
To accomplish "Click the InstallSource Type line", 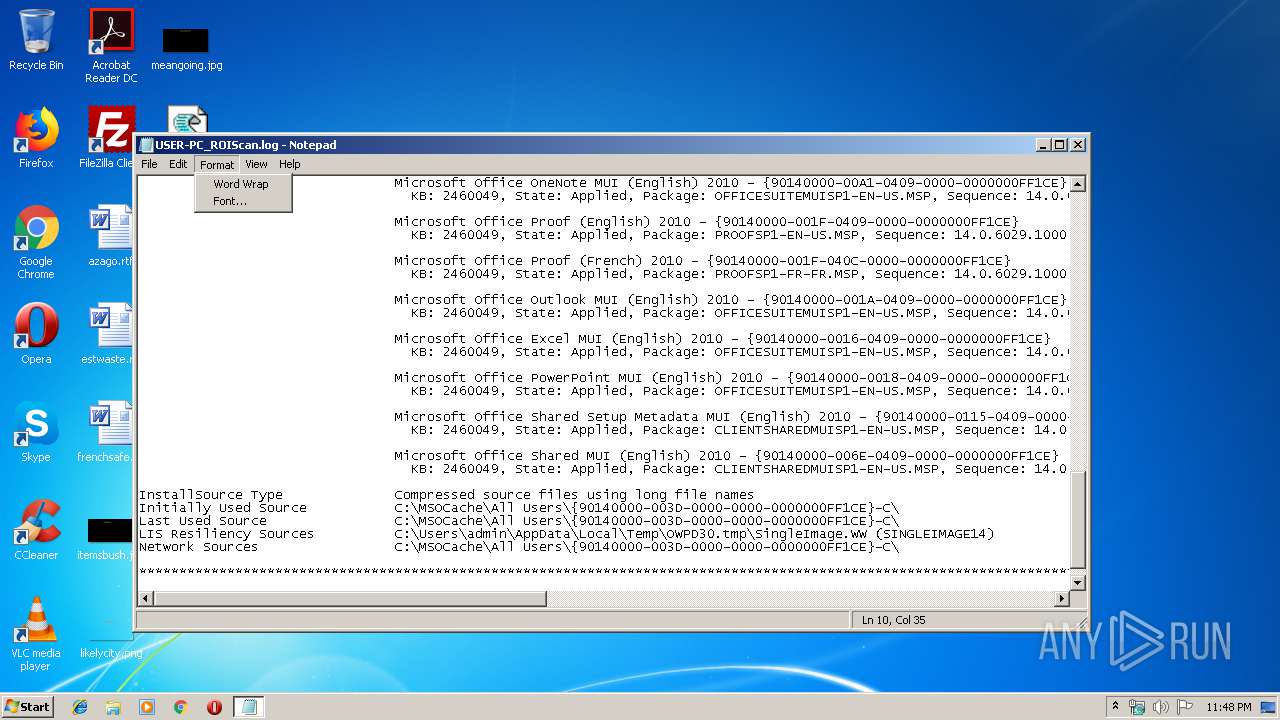I will (x=210, y=495).
